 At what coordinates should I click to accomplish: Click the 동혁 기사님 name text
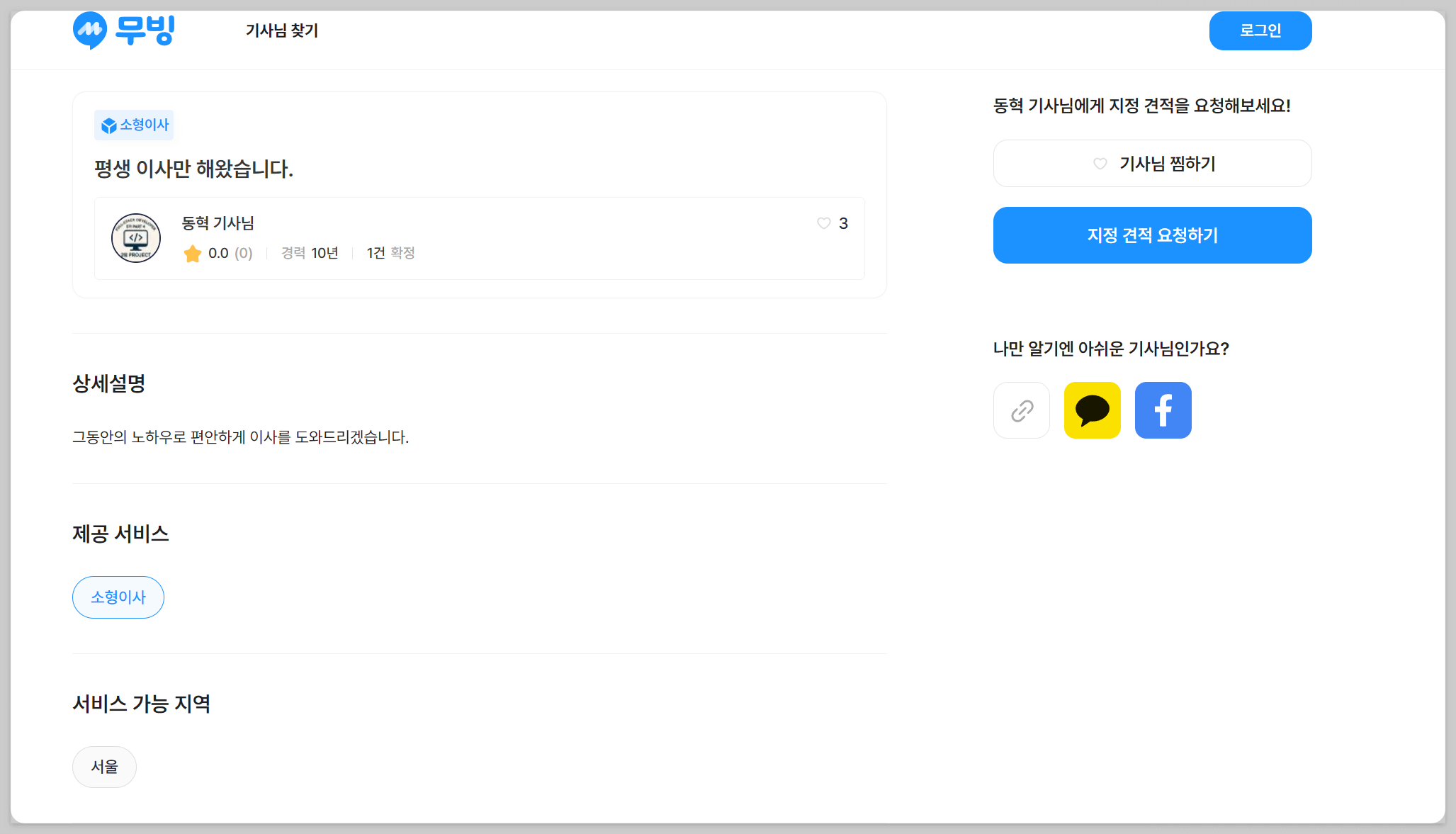coord(218,223)
